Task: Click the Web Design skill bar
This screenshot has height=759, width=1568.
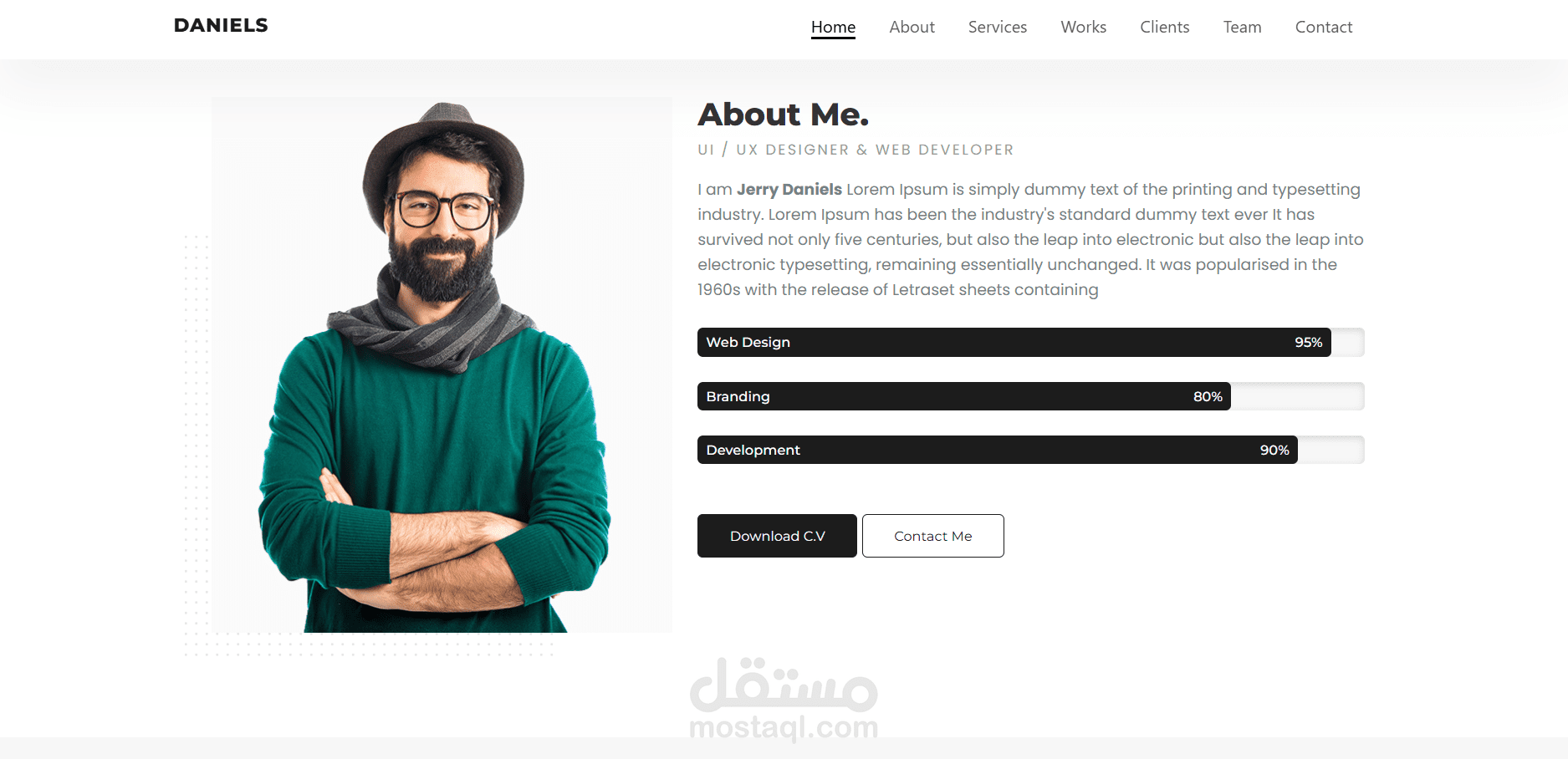Action: (x=1030, y=342)
